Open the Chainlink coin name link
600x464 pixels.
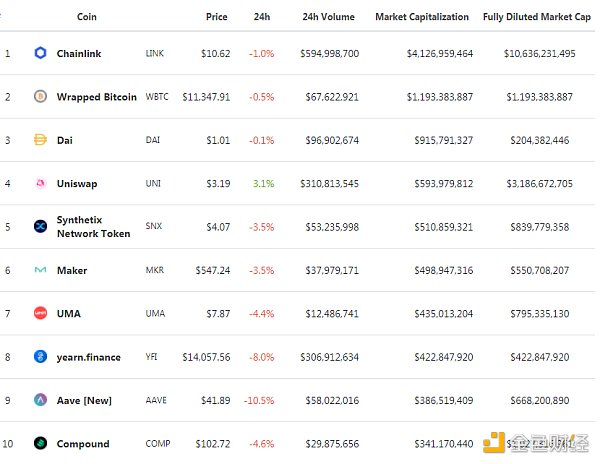coord(79,53)
